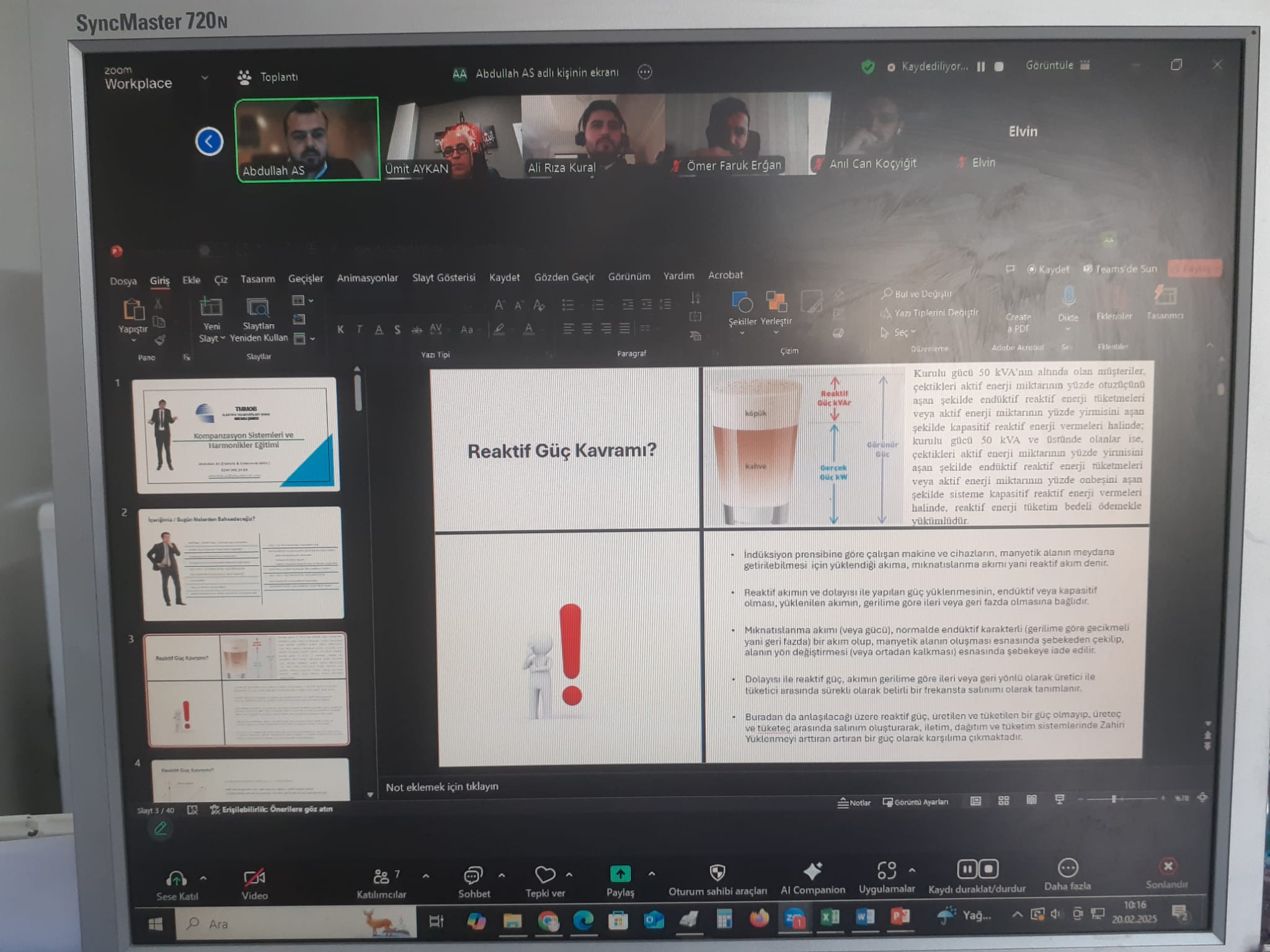This screenshot has height=952, width=1270.
Task: Click the Tepki ver heart icon
Action: coord(545,875)
